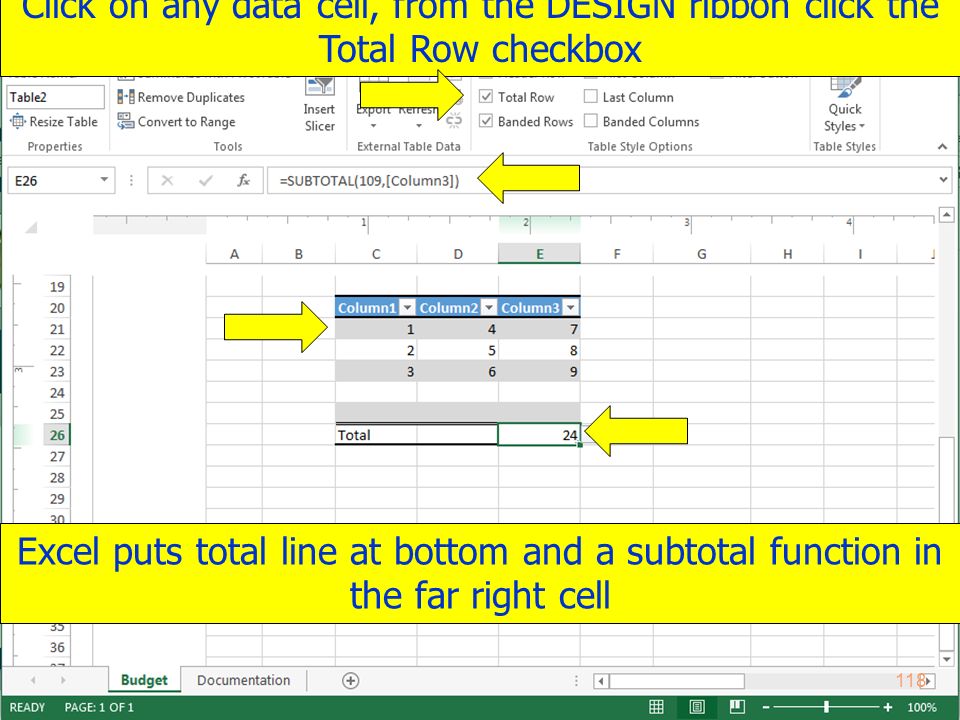Click the horizontal scrollbar left arrow

pos(601,681)
